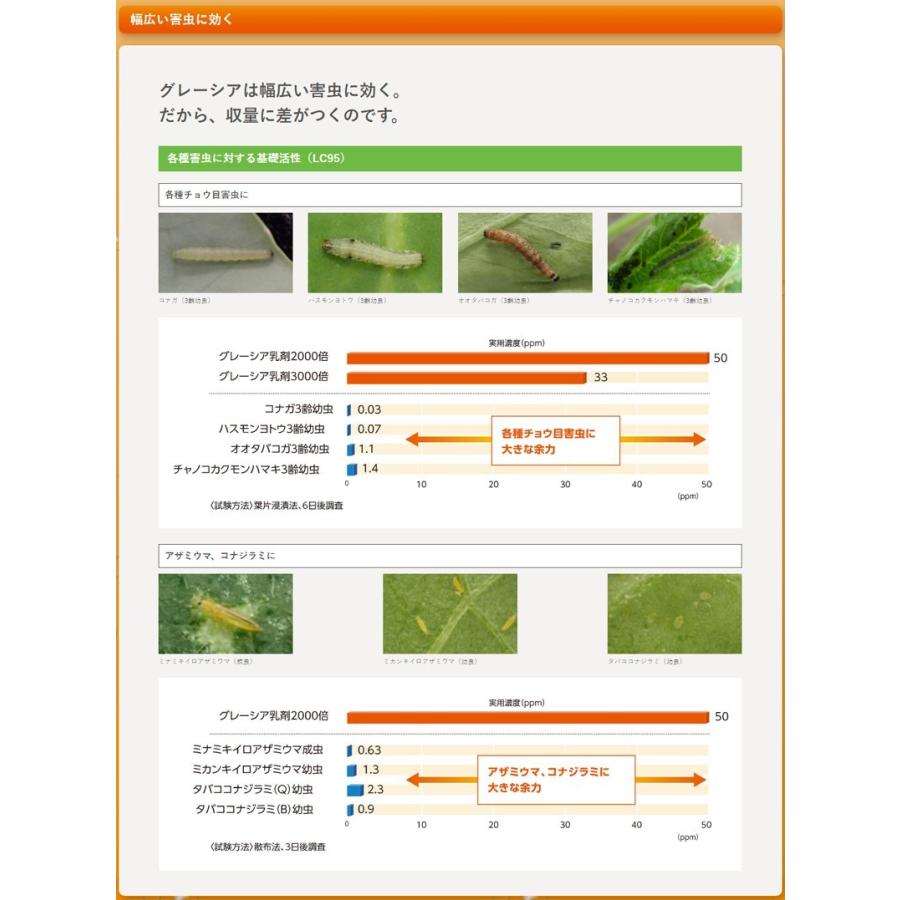Viewport: 900px width, 900px height.
Task: Open the ミナミキイロアザミウマ adult photo
Action: pos(225,613)
